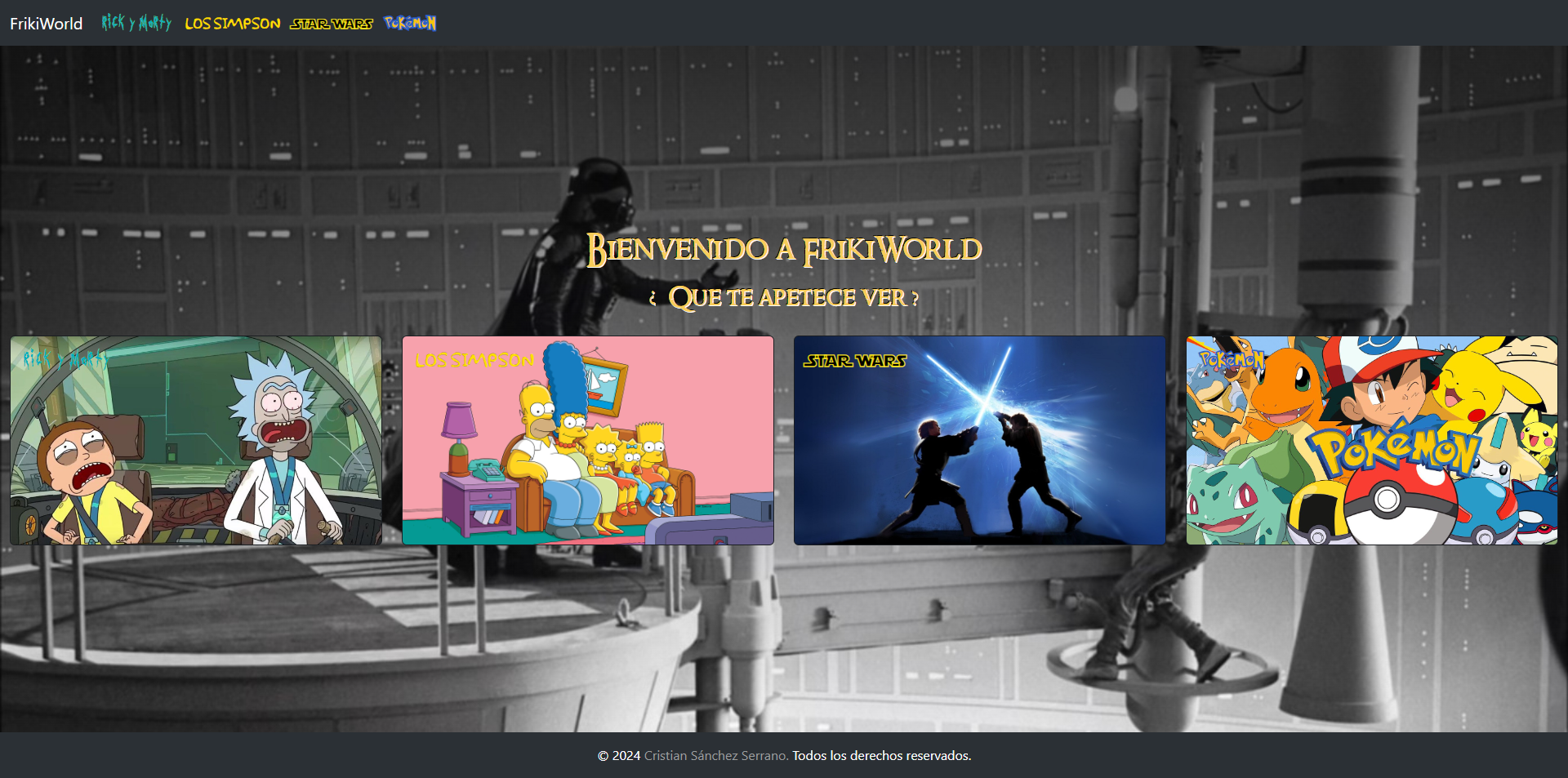Open Rick y Morty logo in navbar

click(136, 23)
